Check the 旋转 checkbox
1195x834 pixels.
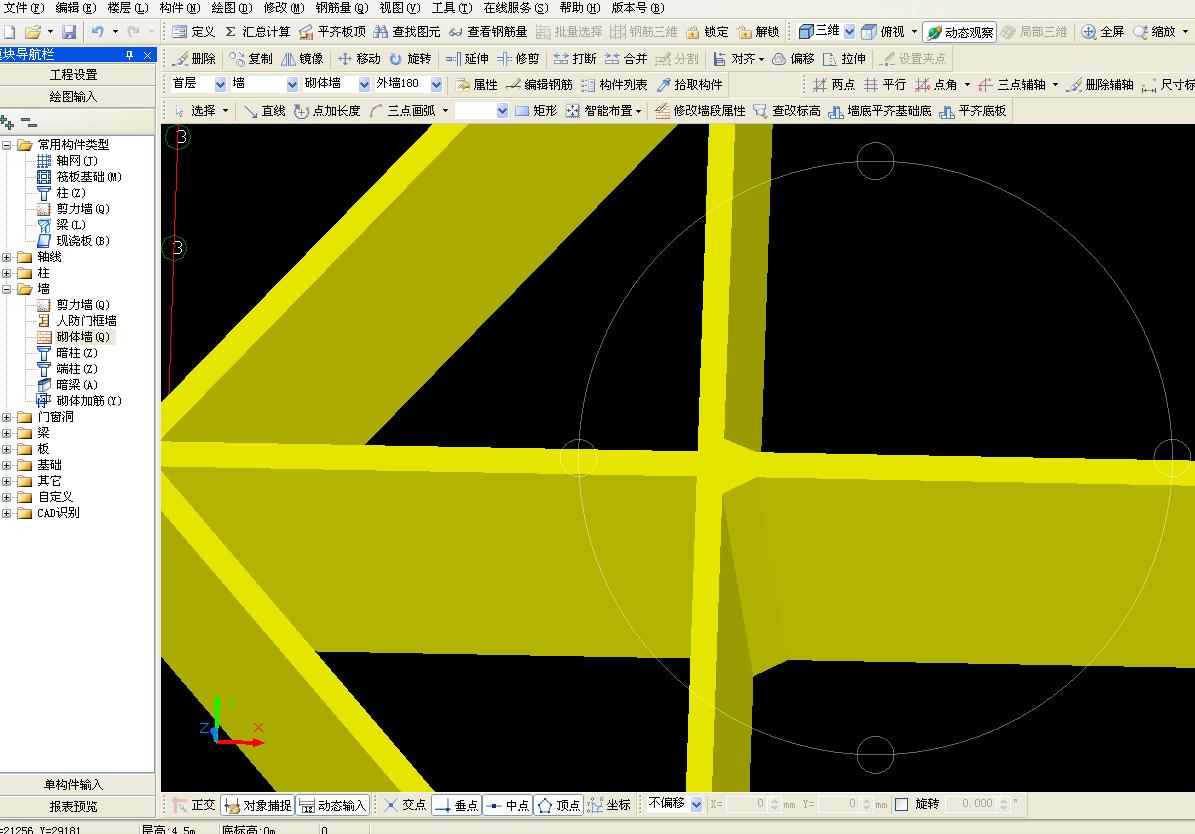902,804
